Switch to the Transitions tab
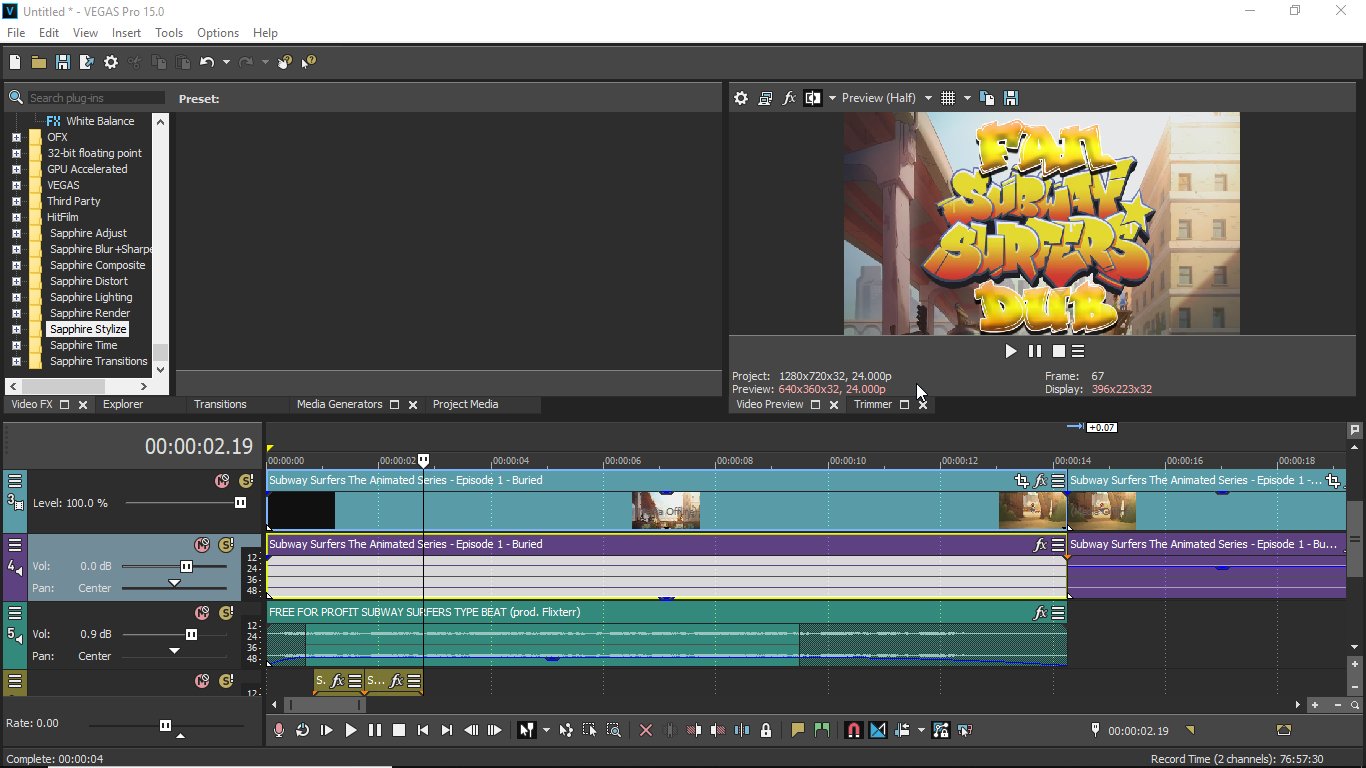 point(220,404)
